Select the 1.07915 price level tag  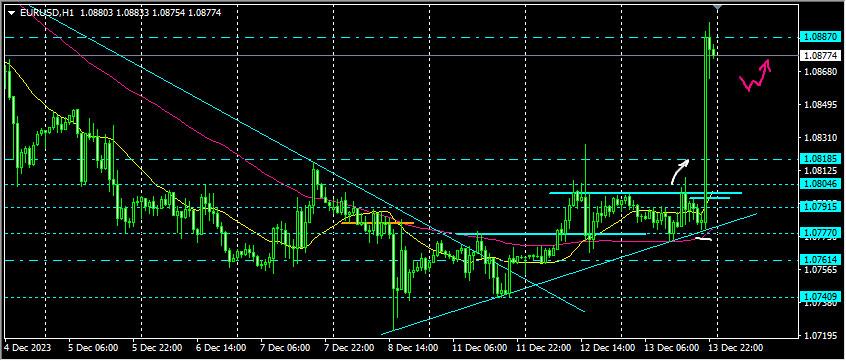coord(820,207)
